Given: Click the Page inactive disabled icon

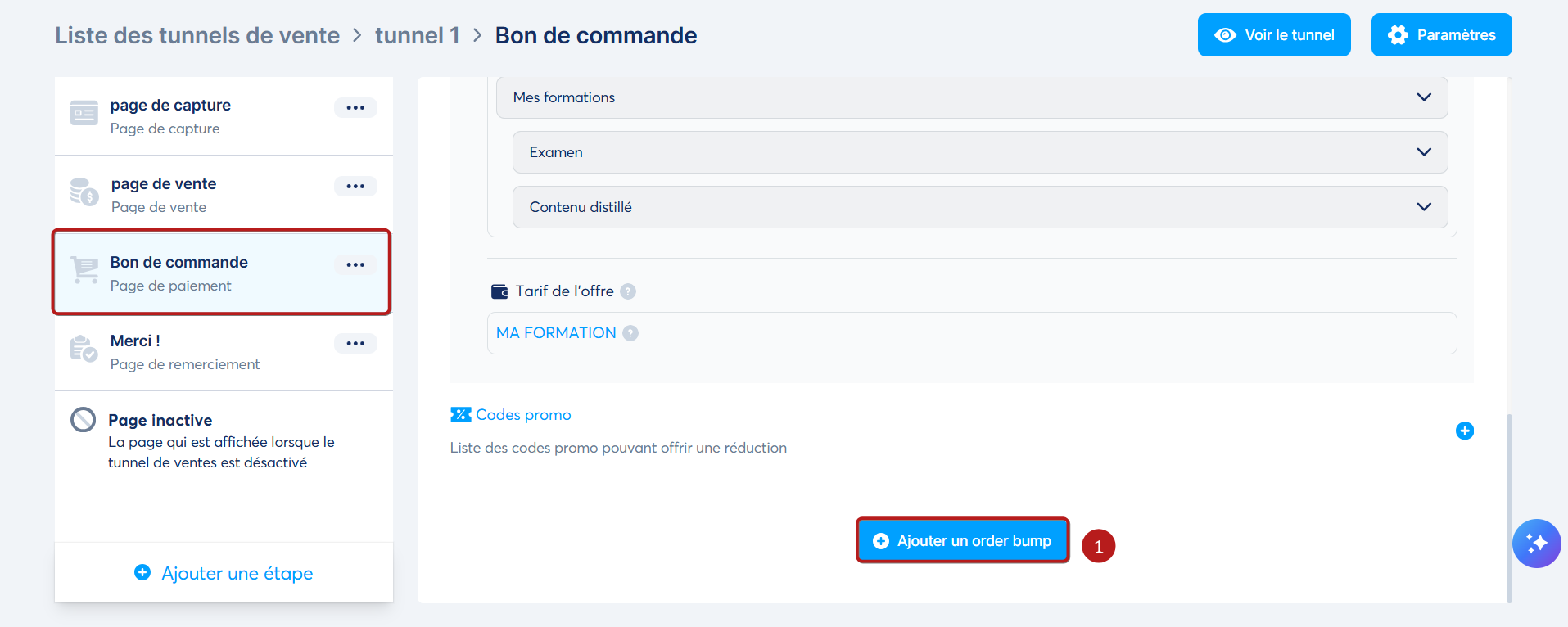Looking at the screenshot, I should 84,420.
